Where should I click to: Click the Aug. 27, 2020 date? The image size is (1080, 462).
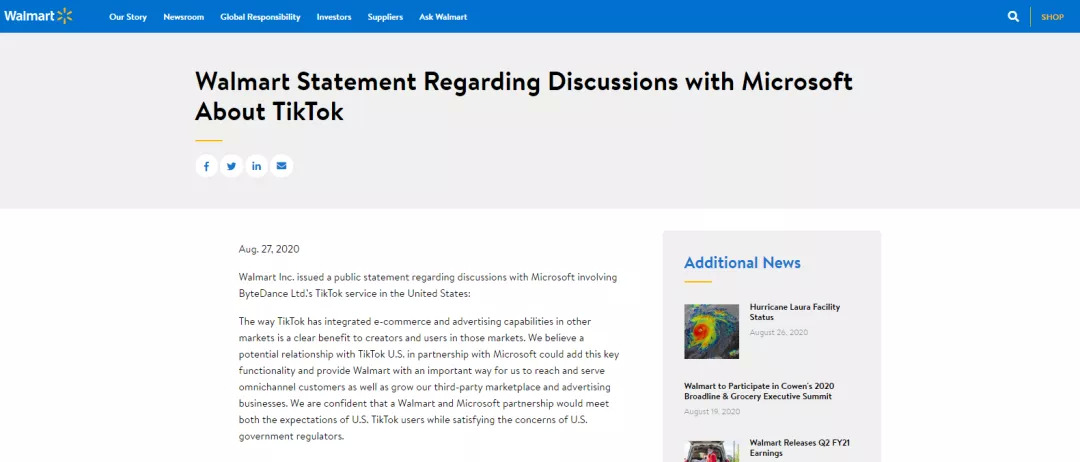coord(269,249)
